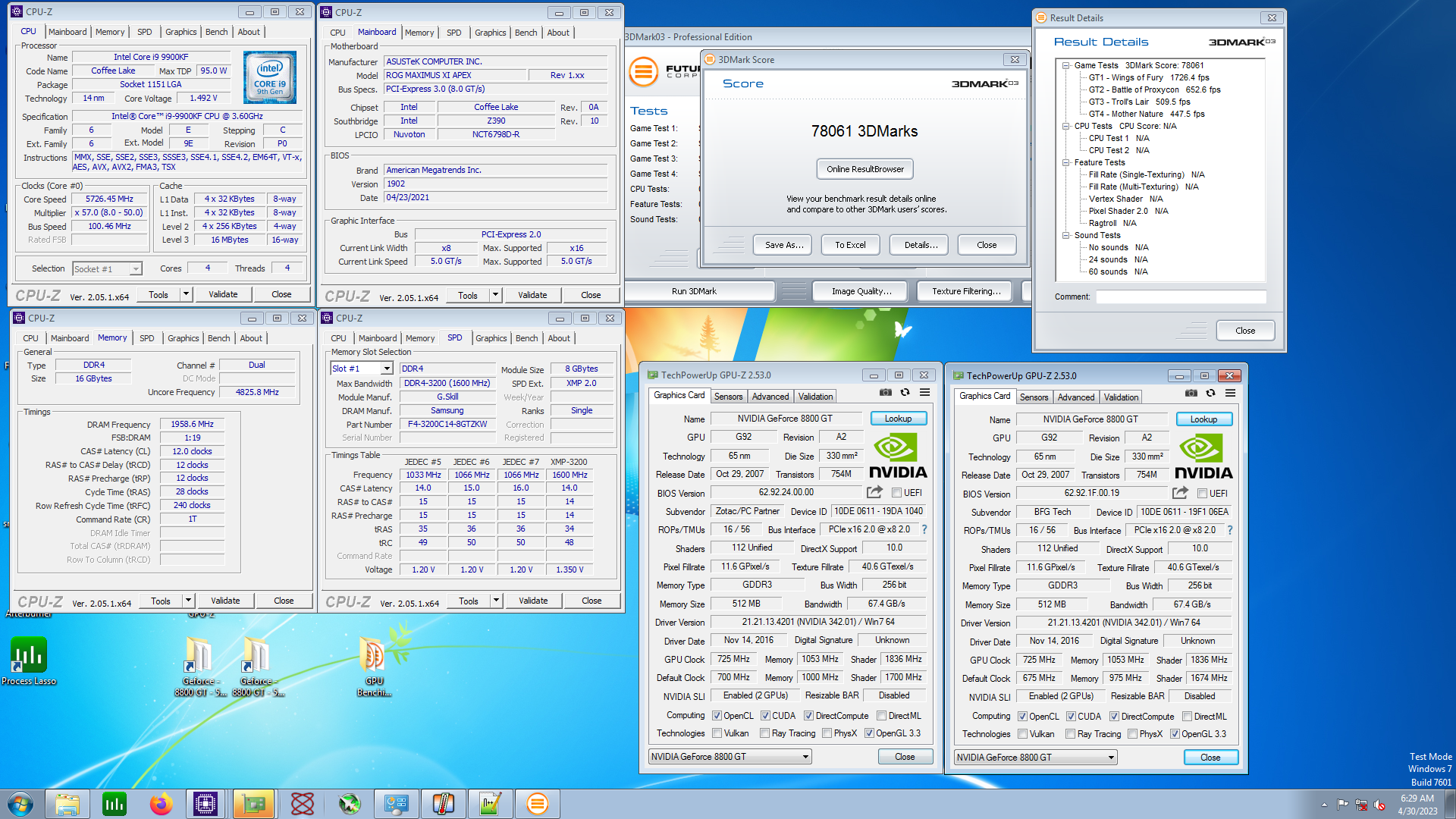Click the screenshot camera icon in right GPU-Z window
1456x819 pixels.
1191,394
